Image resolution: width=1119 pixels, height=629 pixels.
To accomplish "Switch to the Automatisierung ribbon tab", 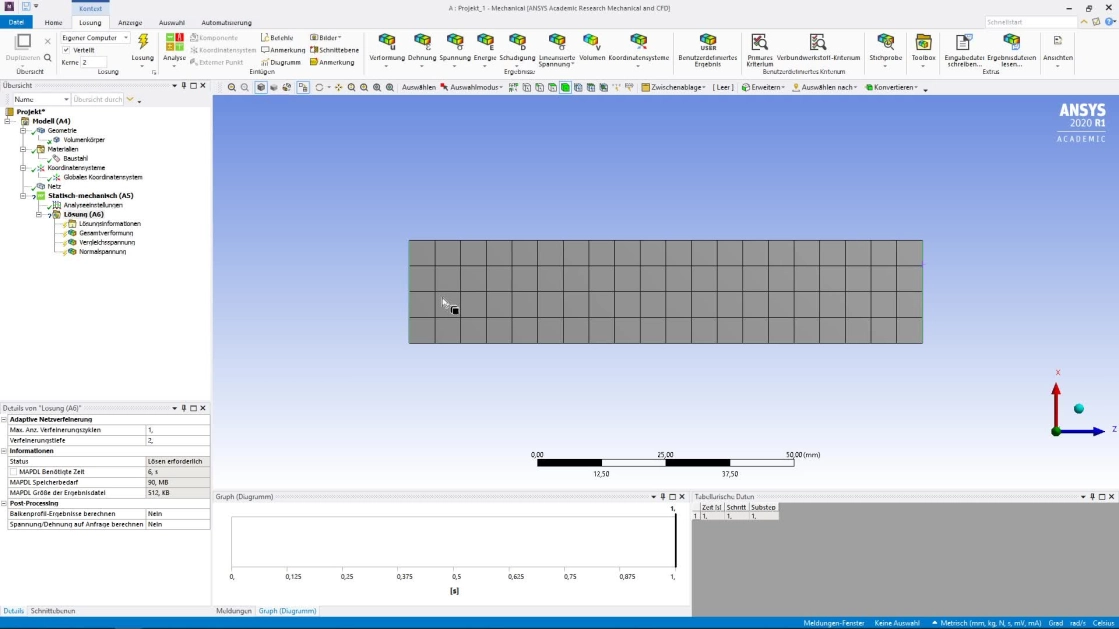I will (226, 22).
